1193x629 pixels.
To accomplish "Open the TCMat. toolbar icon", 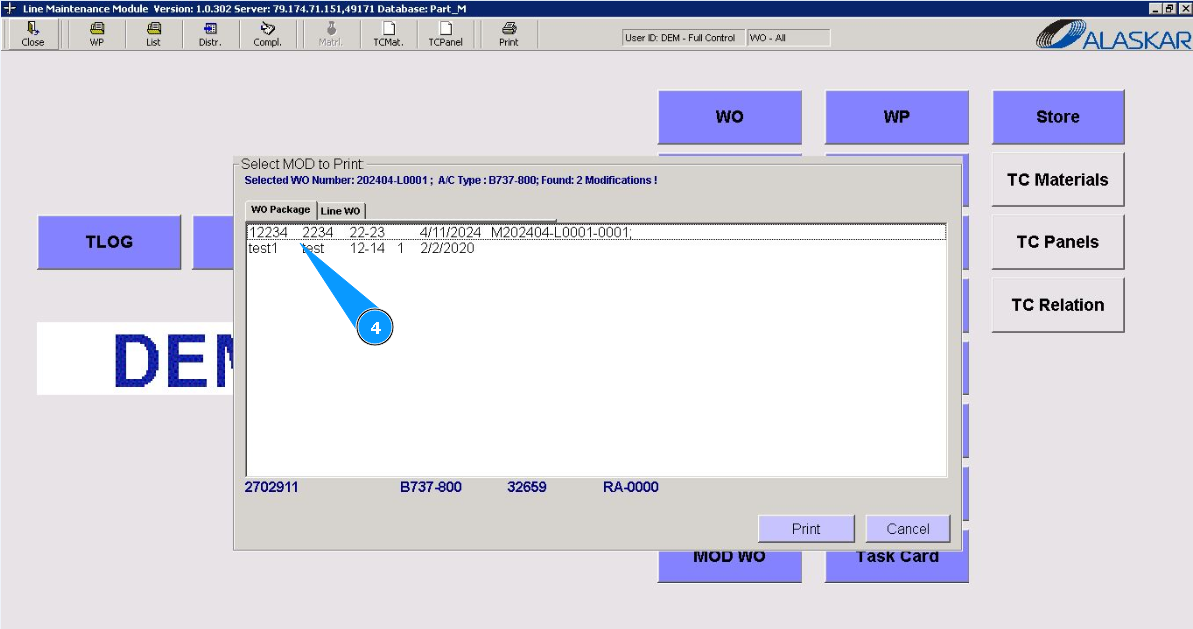I will point(388,34).
